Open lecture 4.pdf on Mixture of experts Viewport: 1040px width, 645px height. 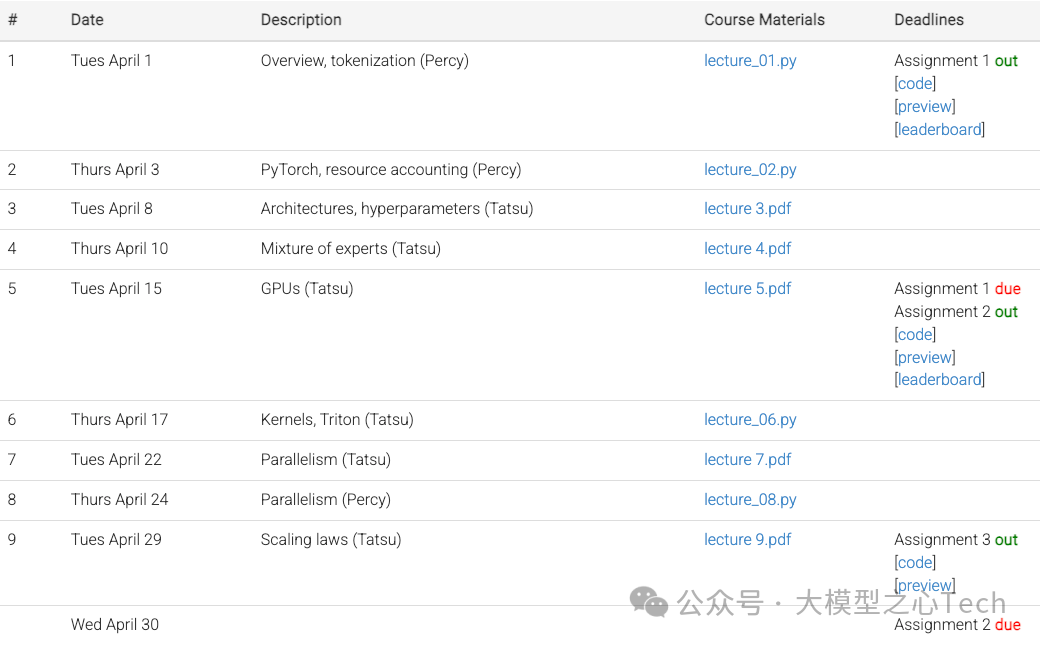tap(747, 249)
